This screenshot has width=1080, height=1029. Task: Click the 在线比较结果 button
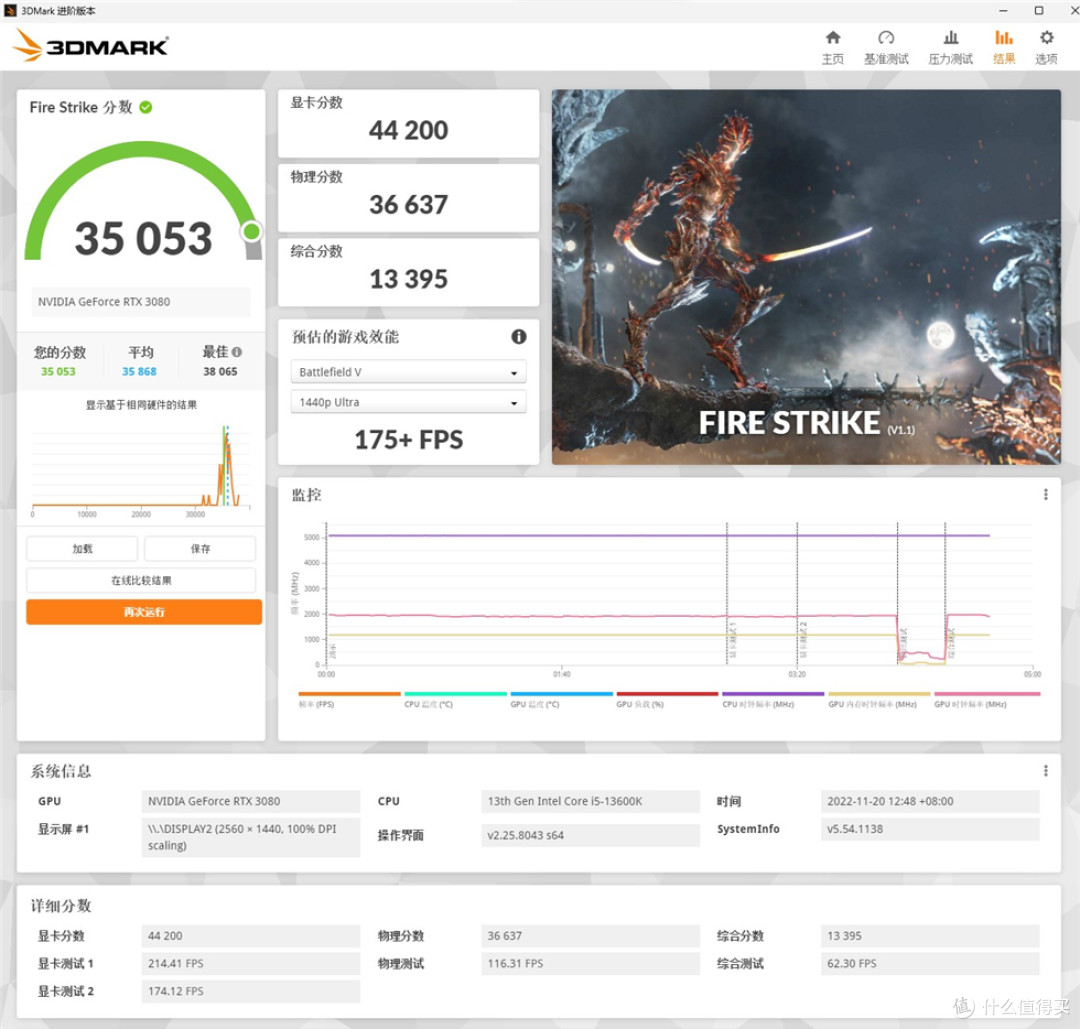click(143, 580)
